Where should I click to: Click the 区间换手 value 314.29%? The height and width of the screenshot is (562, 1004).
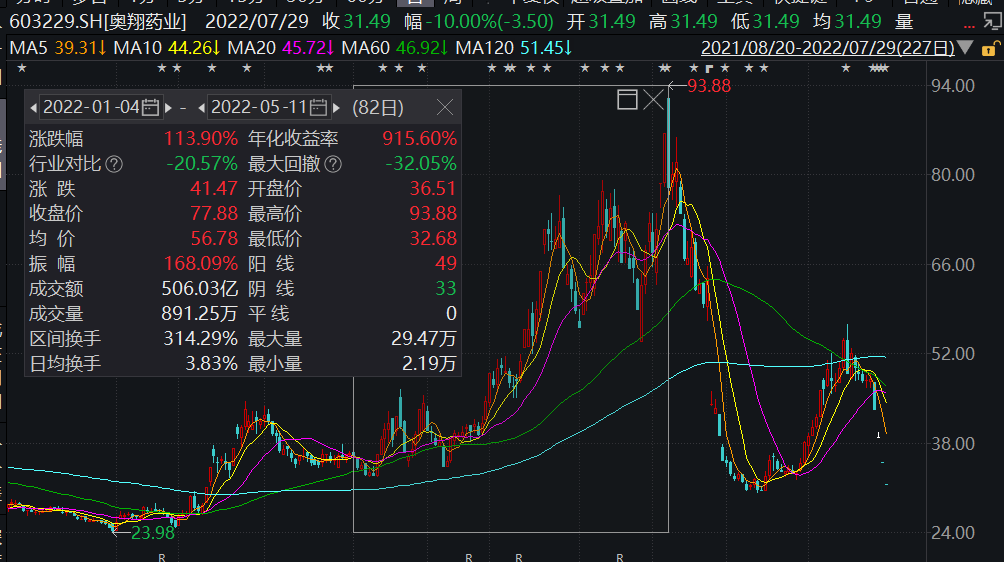tap(200, 338)
